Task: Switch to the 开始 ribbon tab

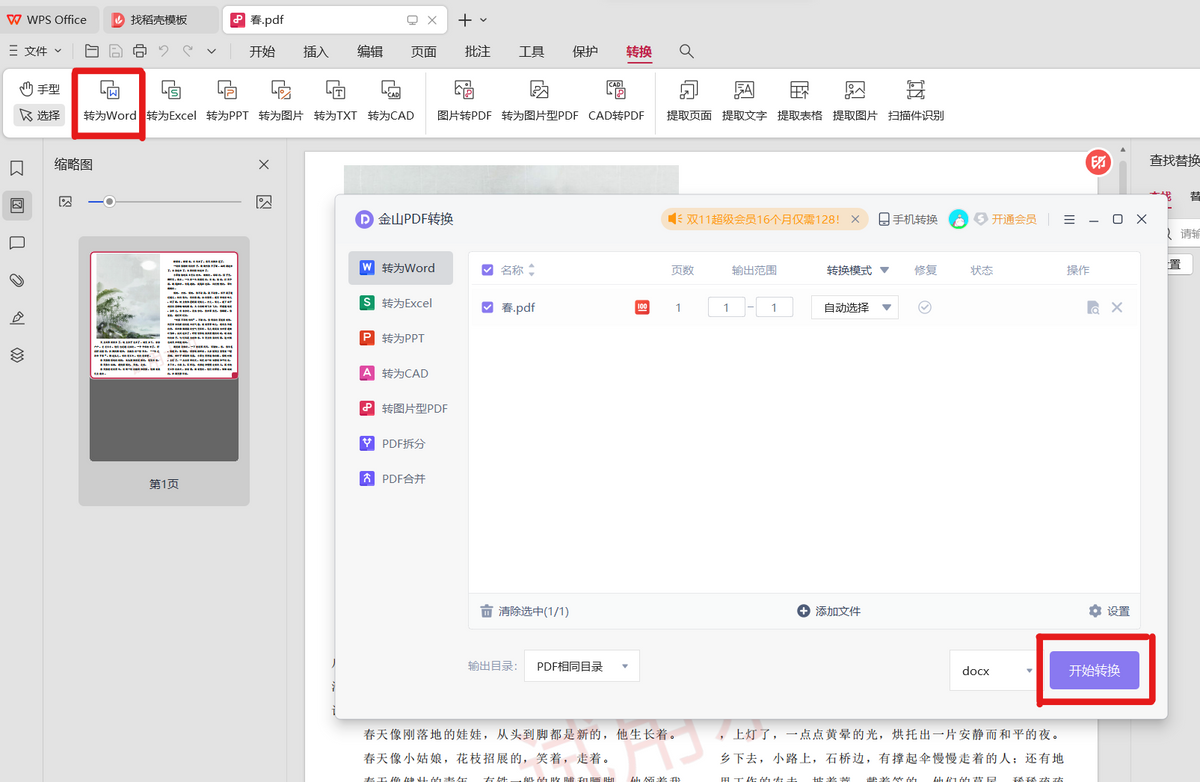Action: (262, 51)
